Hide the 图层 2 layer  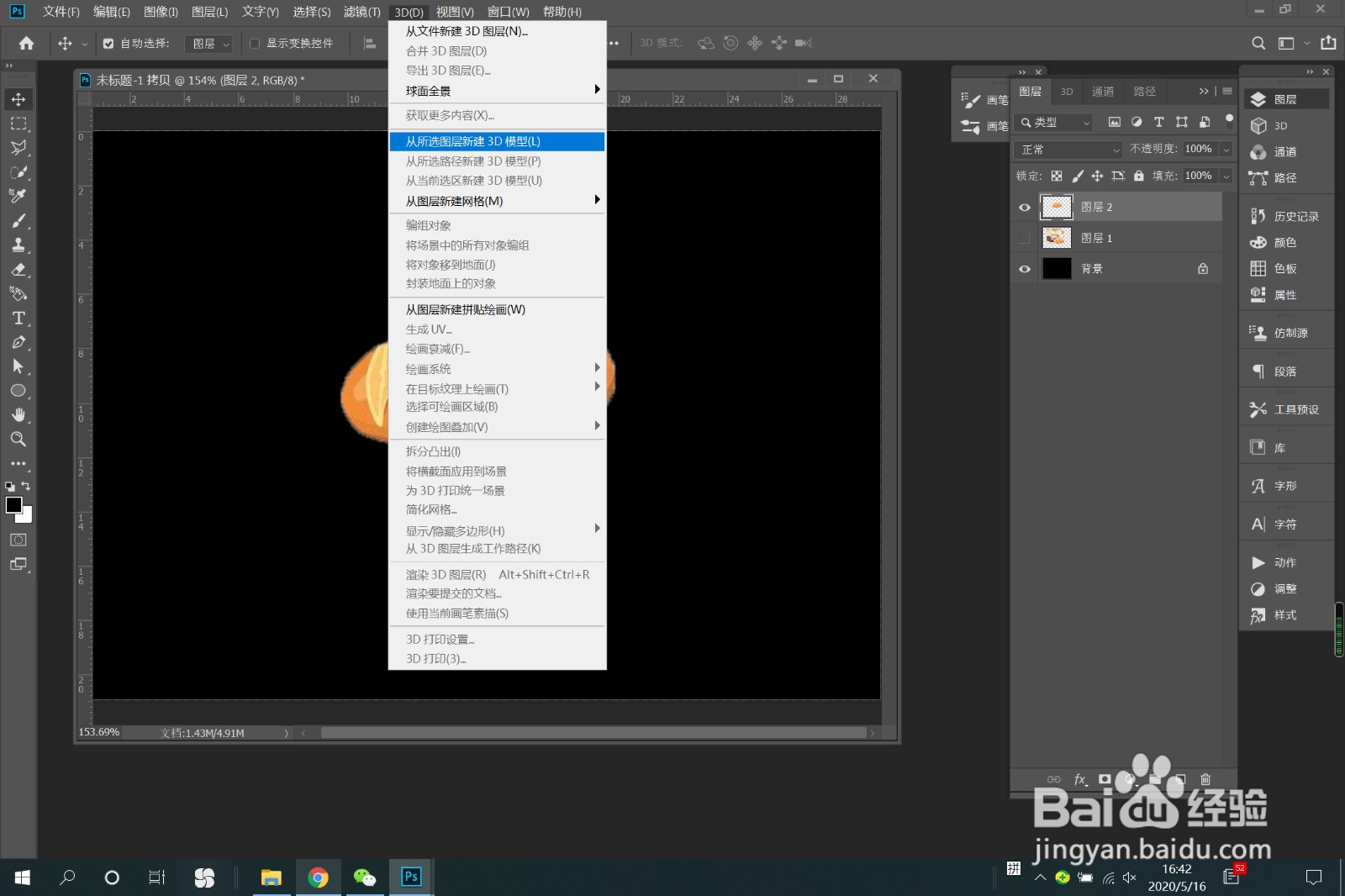point(1025,207)
